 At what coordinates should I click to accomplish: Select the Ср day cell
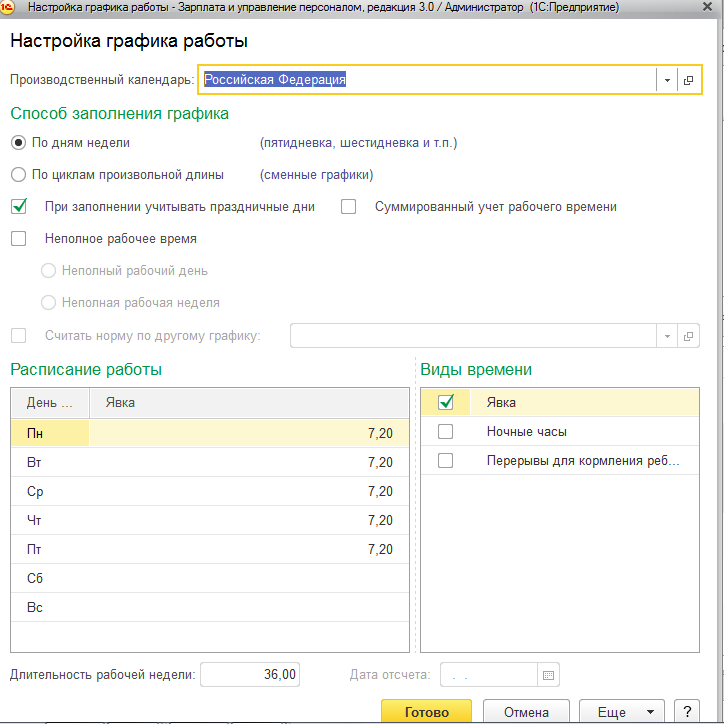50,491
